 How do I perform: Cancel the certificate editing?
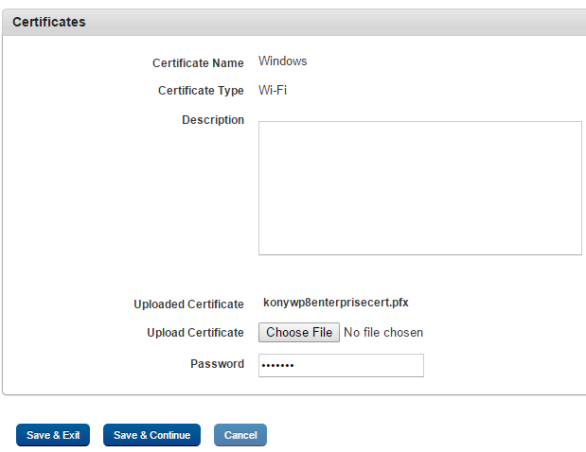tap(240, 435)
